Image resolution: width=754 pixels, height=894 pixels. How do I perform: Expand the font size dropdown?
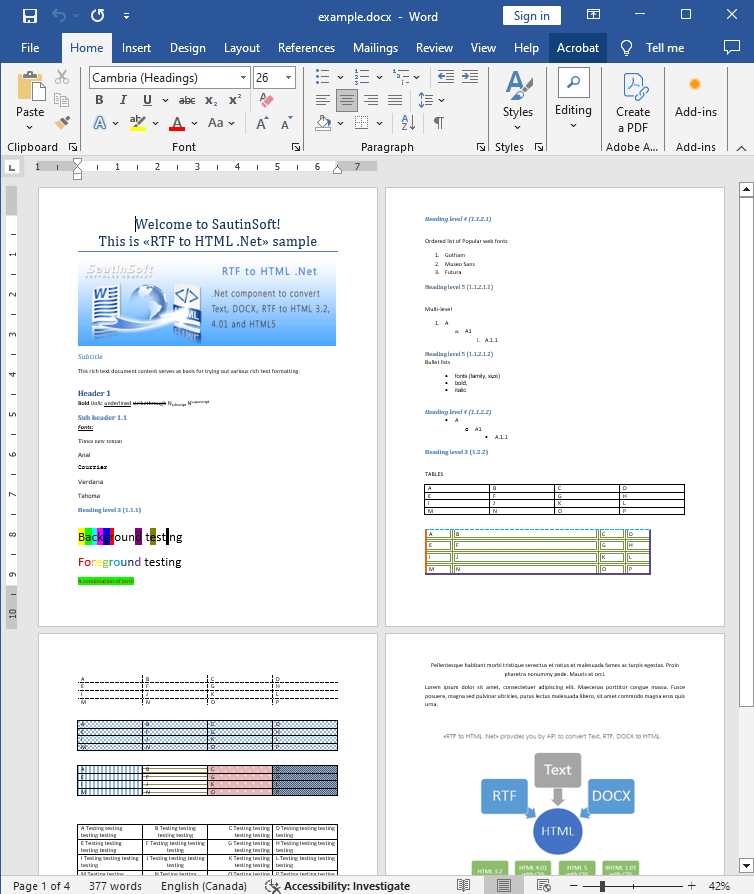coord(288,78)
